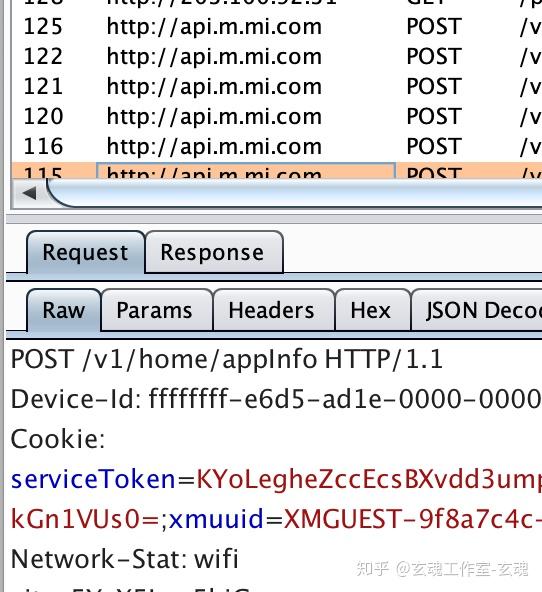The height and width of the screenshot is (592, 542).
Task: Click the horizontal scrollbar left arrow
Action: coord(29,193)
